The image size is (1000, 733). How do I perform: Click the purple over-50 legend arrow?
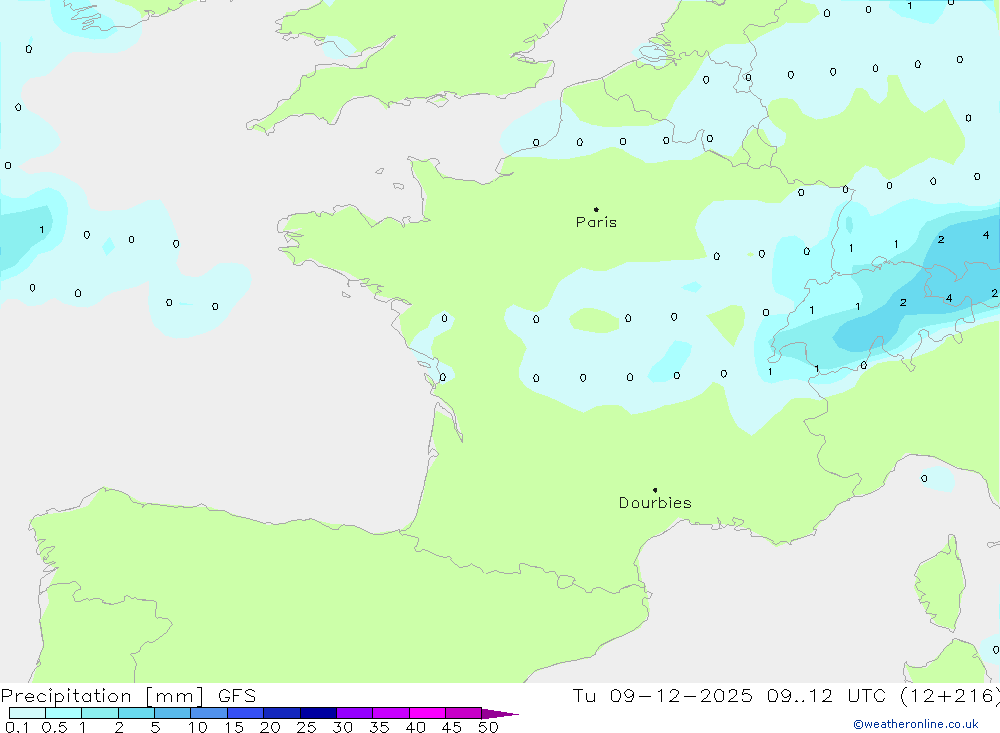(499, 713)
